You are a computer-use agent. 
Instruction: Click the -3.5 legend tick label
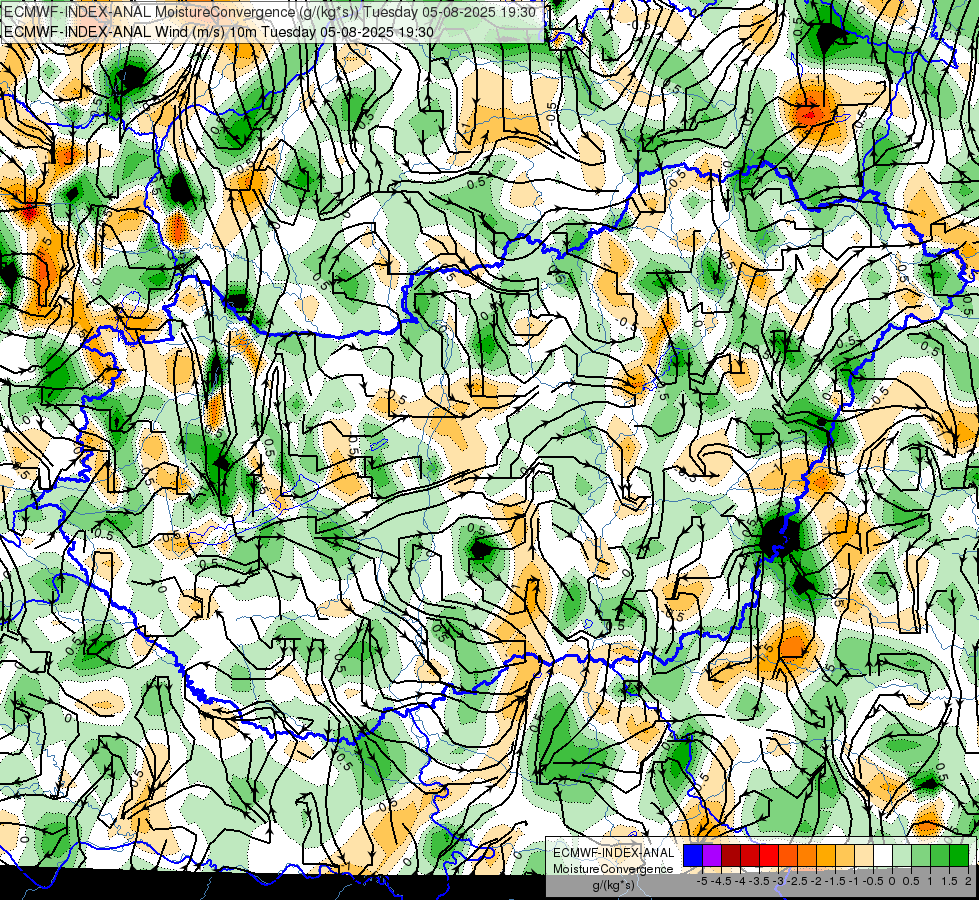(x=759, y=881)
